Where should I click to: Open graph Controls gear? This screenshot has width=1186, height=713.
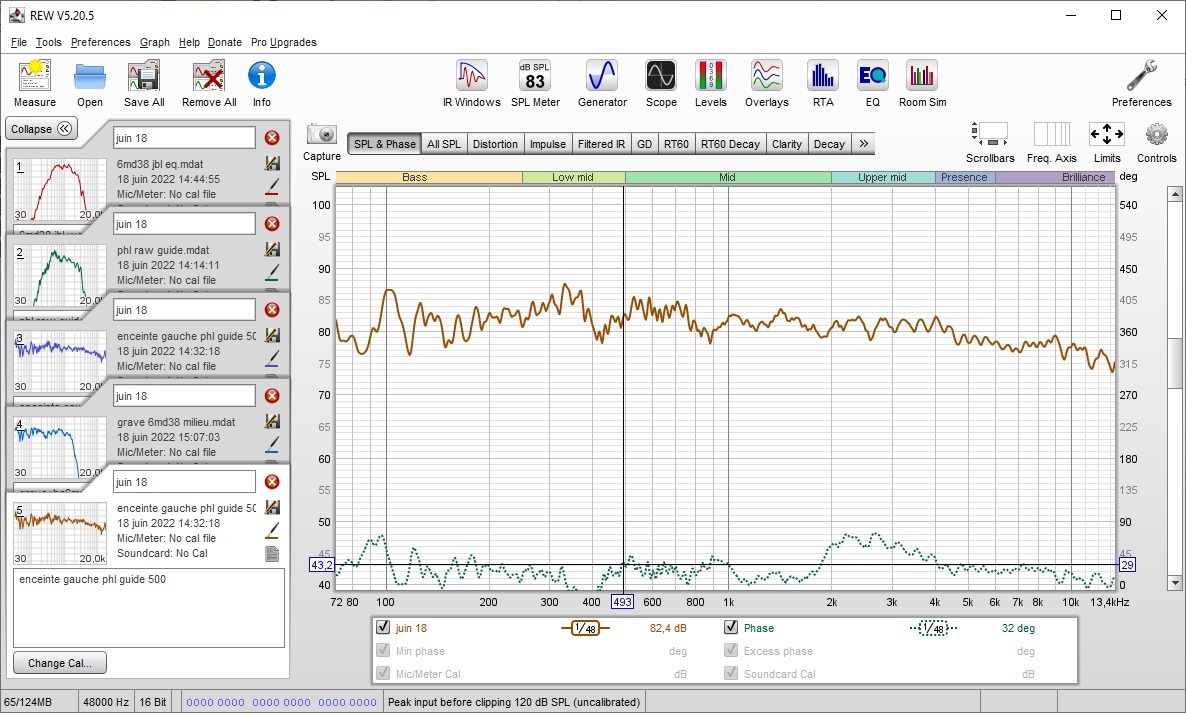[1157, 135]
